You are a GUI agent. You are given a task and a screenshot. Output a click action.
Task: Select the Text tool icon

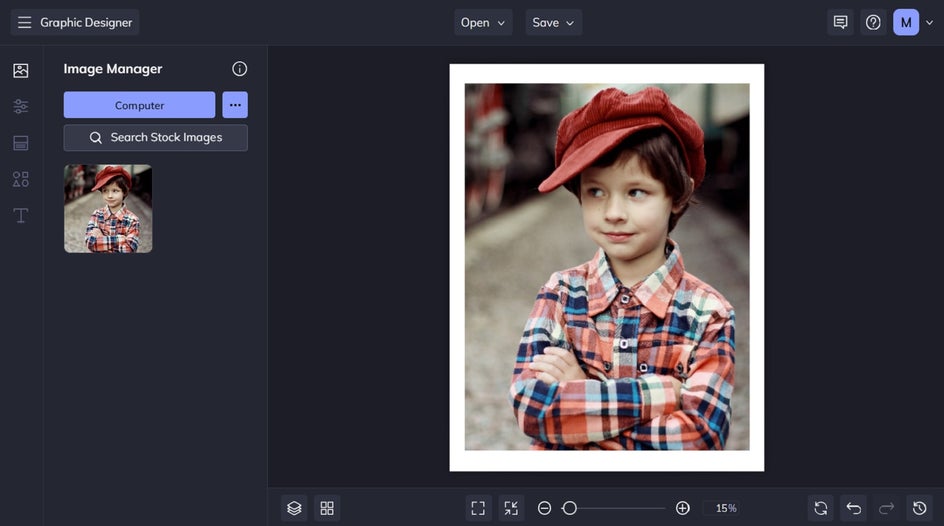tap(21, 215)
